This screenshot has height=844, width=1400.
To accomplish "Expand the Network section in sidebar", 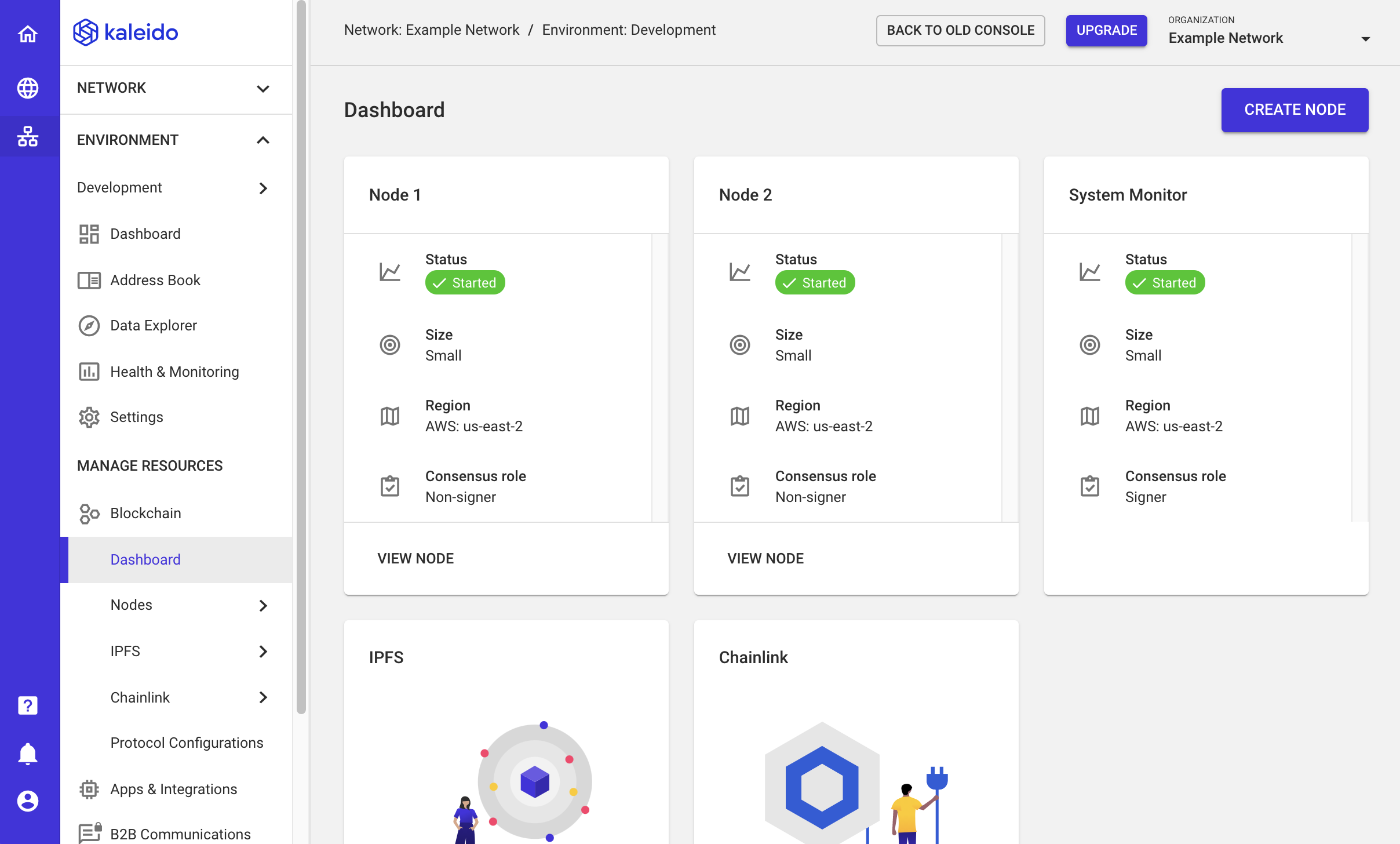I will tap(264, 87).
